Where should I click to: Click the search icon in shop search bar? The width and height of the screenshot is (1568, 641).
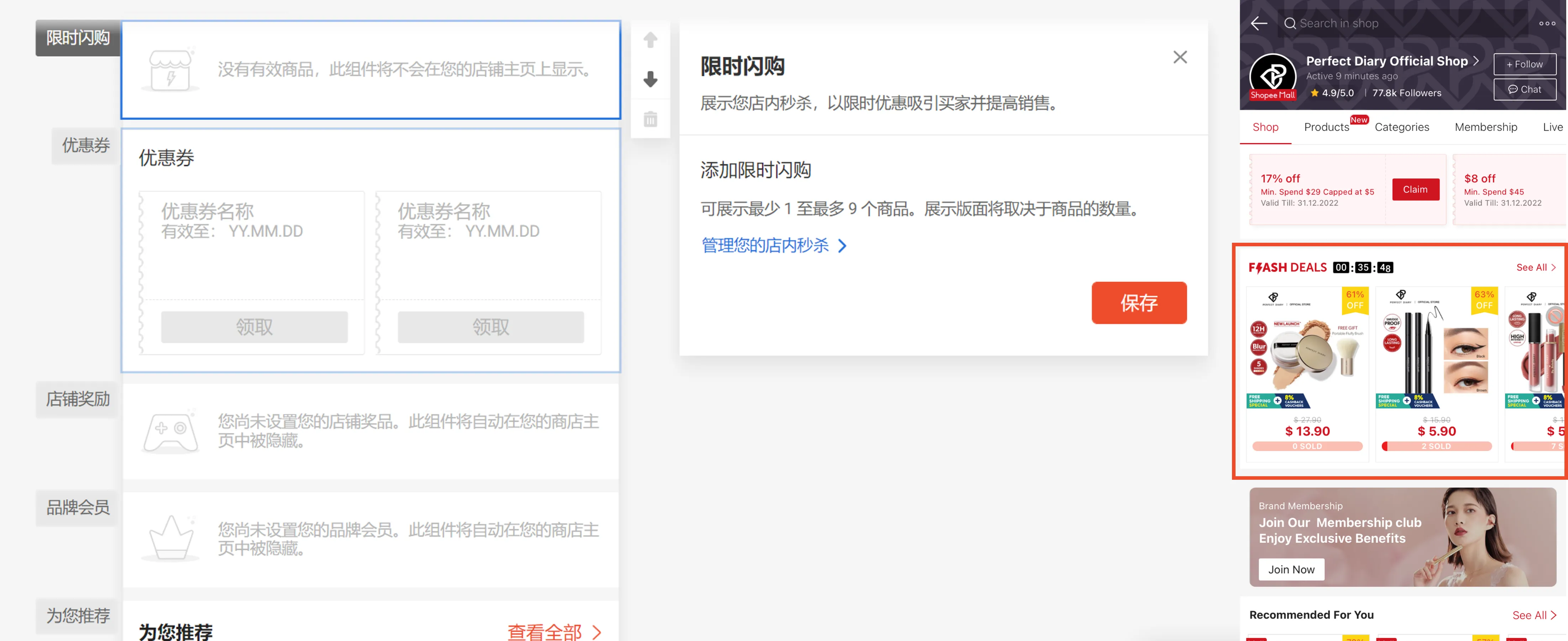[x=1290, y=22]
